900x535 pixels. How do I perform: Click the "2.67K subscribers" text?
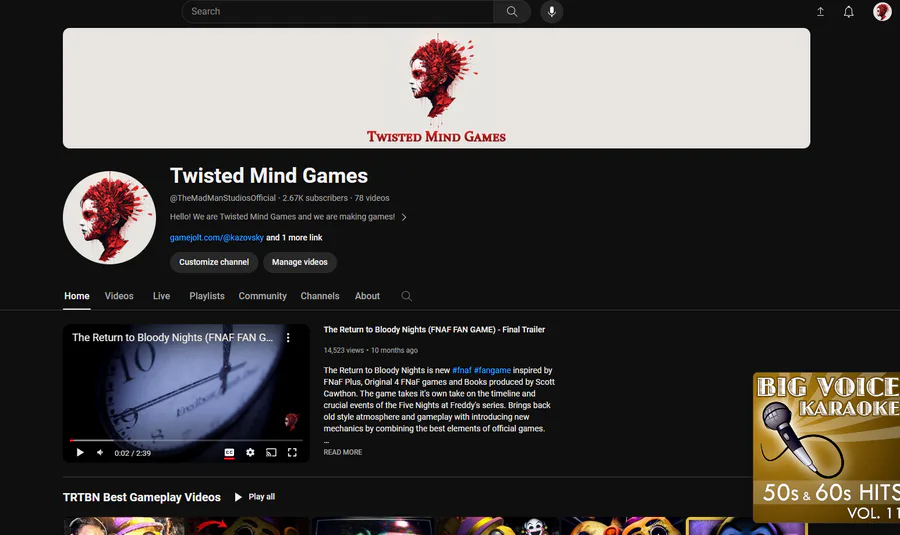pyautogui.click(x=315, y=198)
